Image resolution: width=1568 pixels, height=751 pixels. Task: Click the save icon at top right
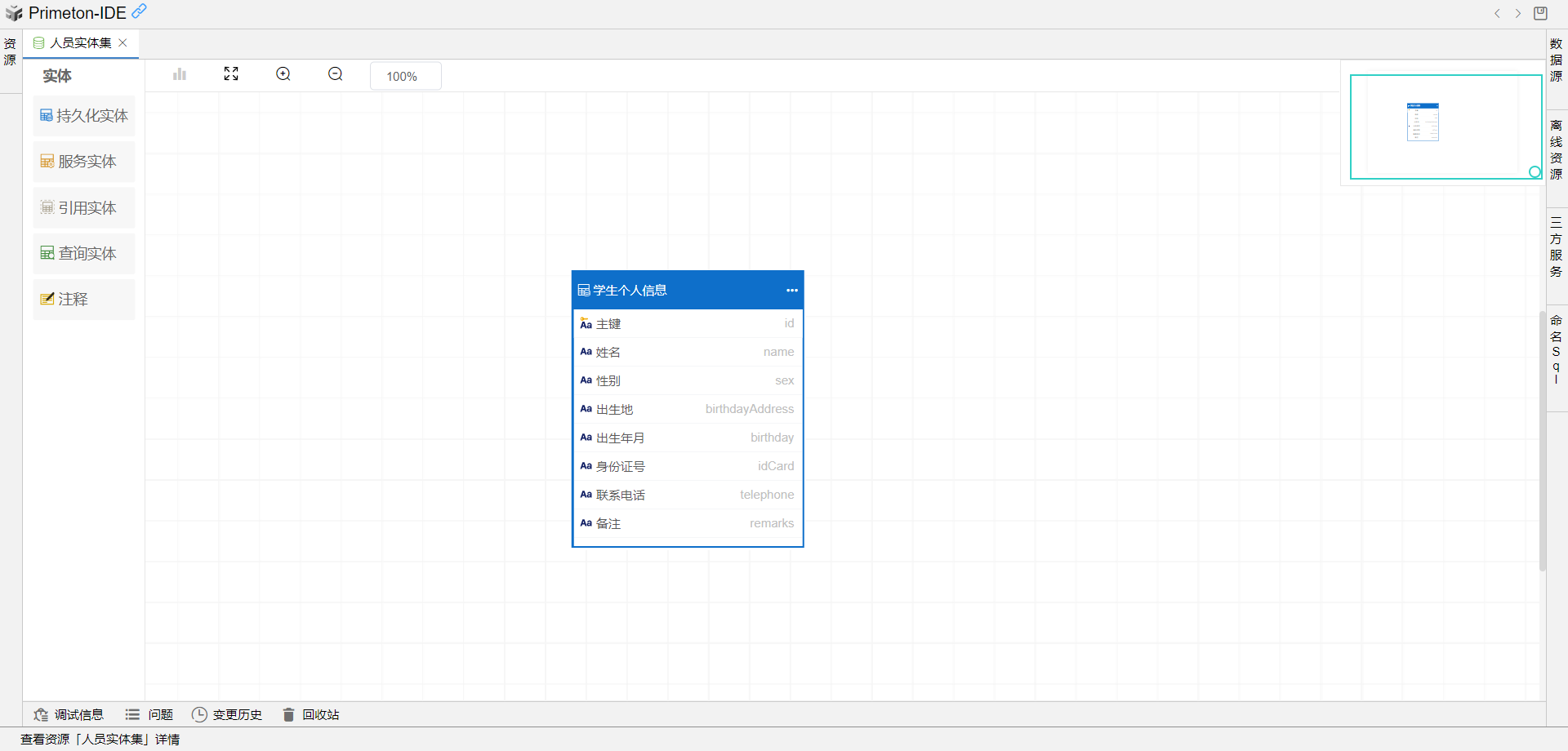tap(1540, 13)
